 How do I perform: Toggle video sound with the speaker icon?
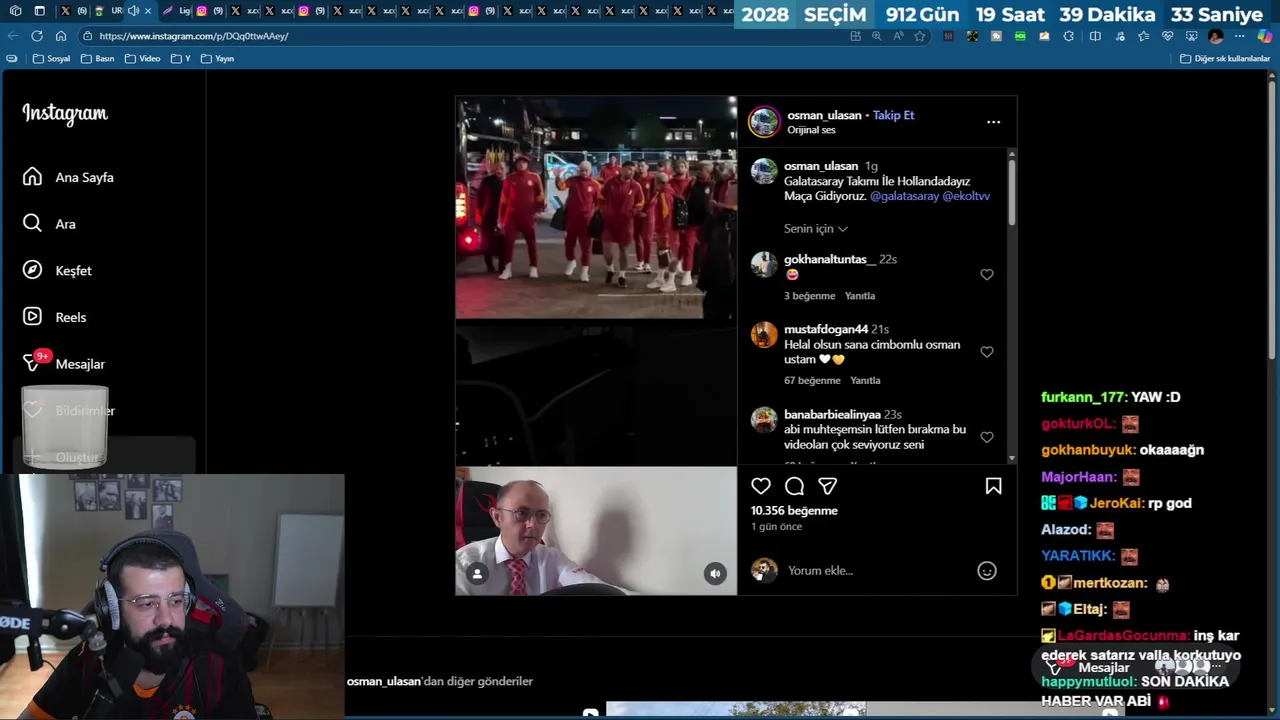coord(714,574)
